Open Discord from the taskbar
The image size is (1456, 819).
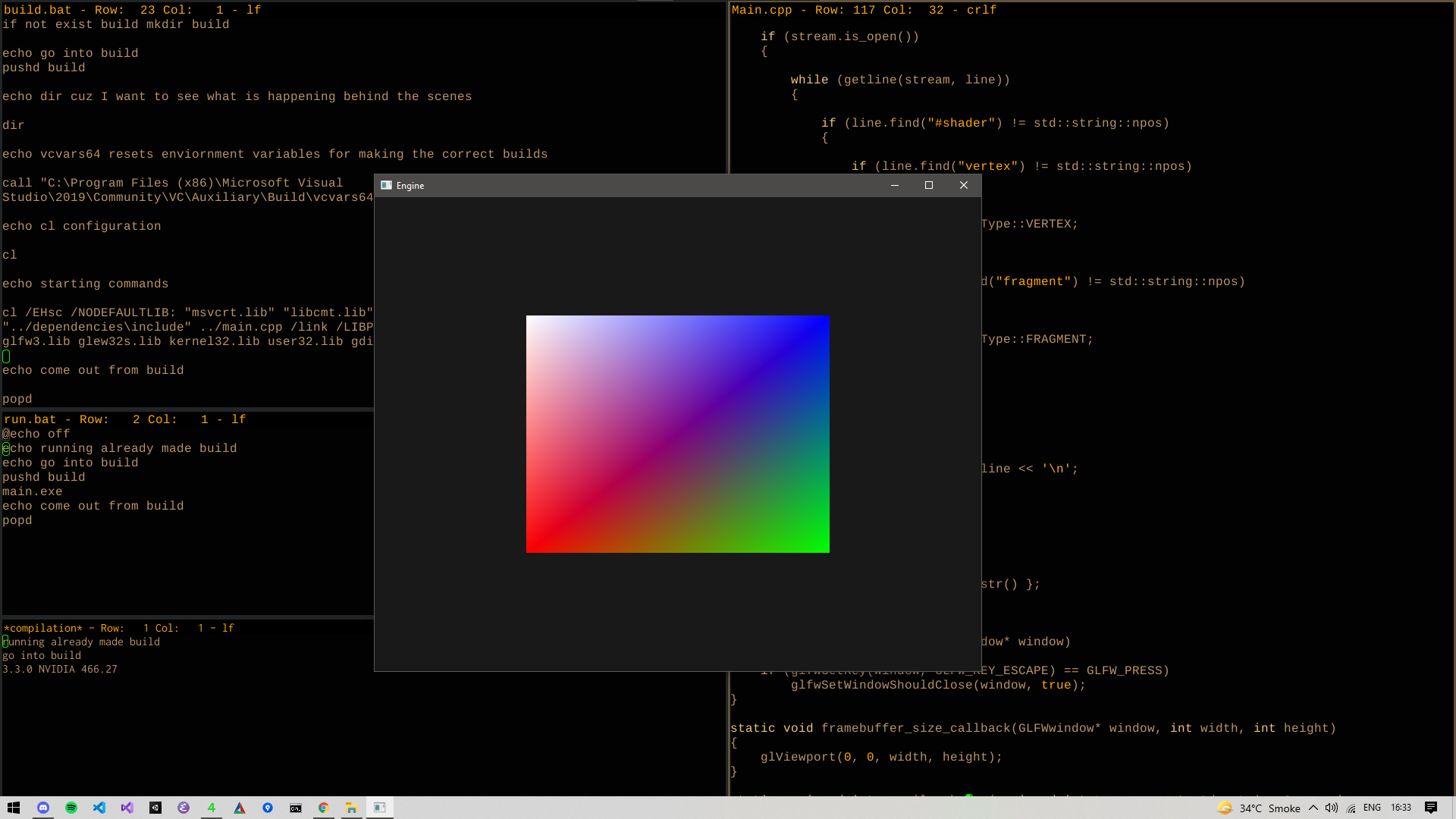coord(42,808)
